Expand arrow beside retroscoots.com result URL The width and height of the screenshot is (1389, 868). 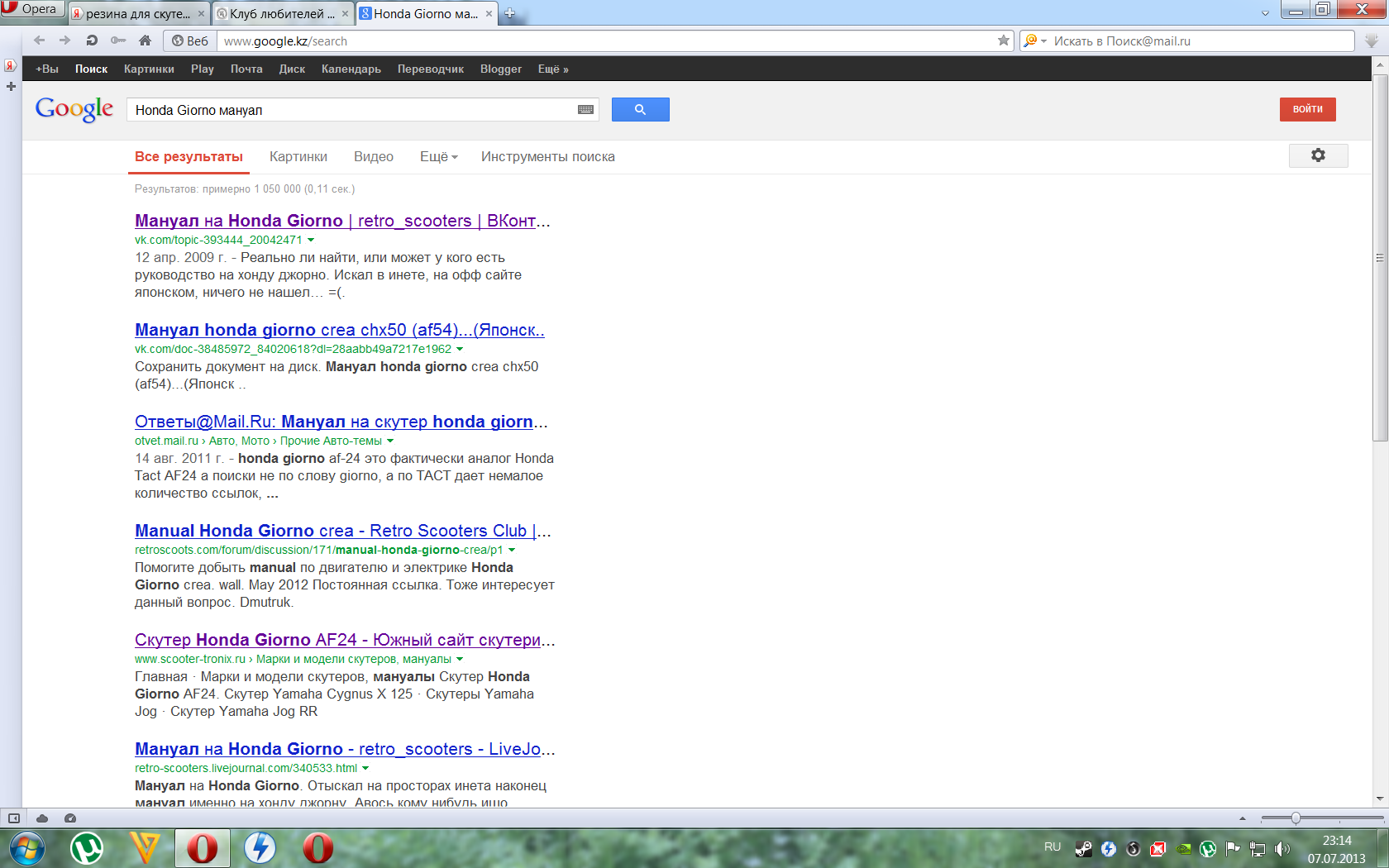click(x=512, y=551)
